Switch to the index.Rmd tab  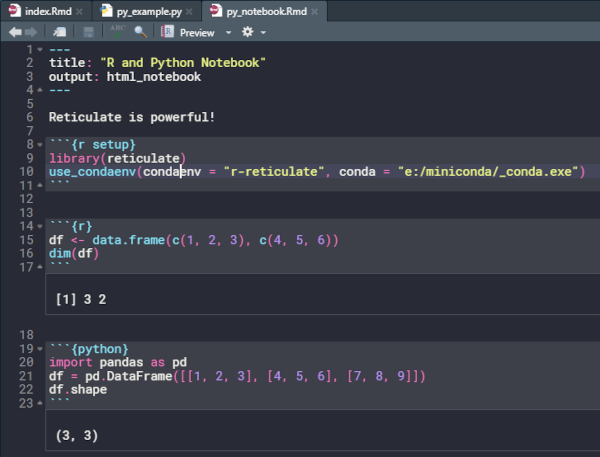point(48,11)
